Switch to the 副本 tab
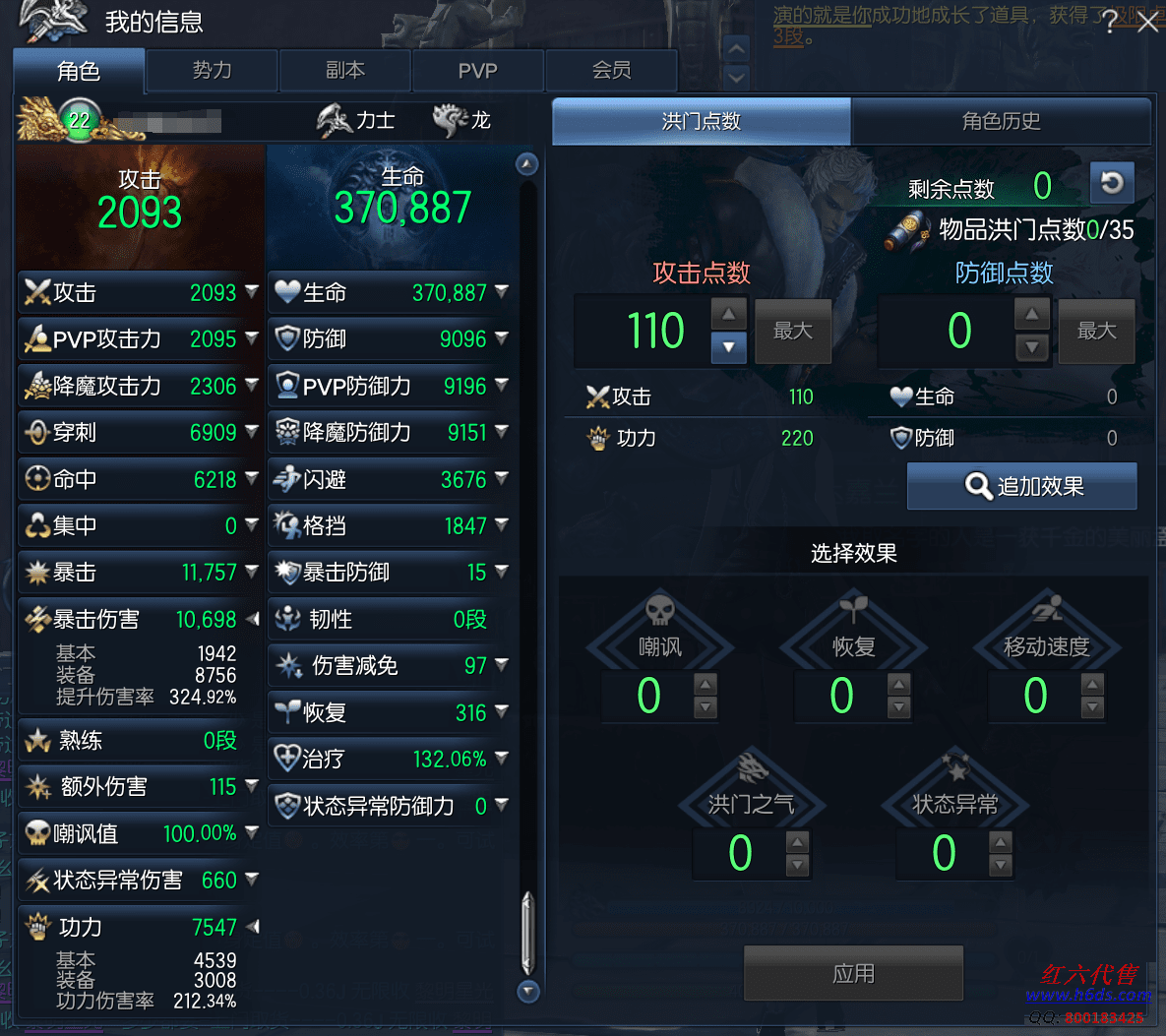Screen dimensions: 1166x1036 pos(345,71)
